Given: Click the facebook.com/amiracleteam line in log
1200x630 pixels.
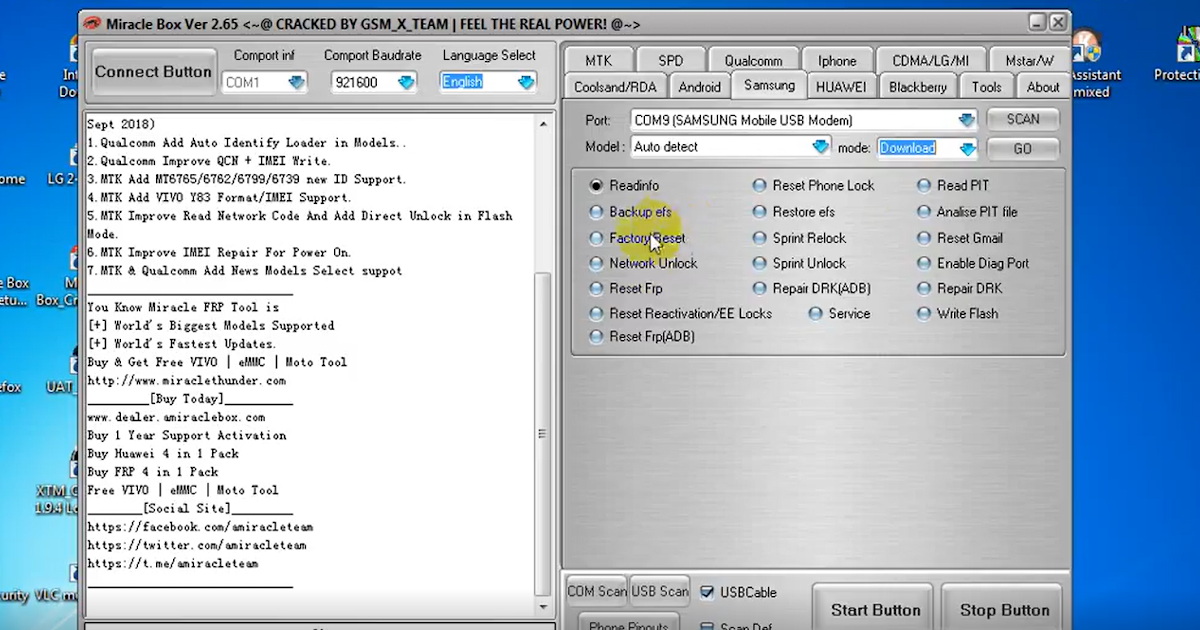Looking at the screenshot, I should (200, 527).
